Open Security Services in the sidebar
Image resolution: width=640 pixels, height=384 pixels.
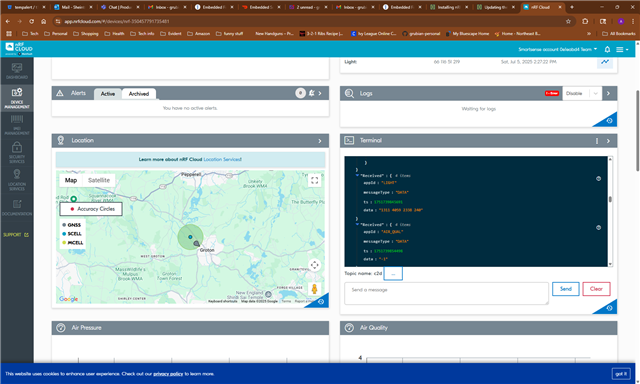[x=17, y=152]
